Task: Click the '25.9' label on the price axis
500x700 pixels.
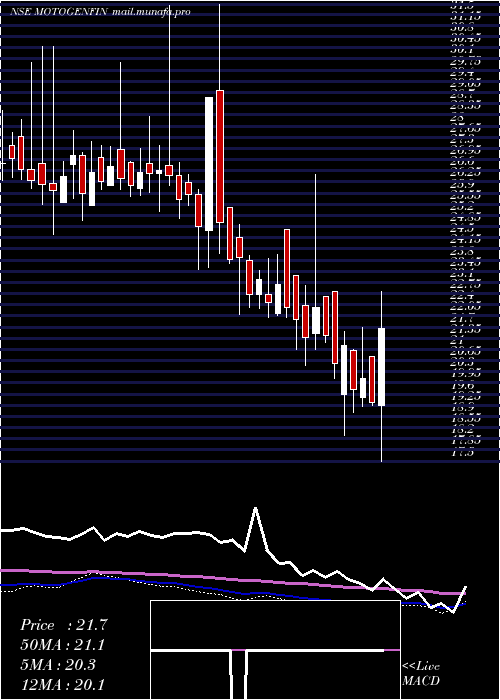Action: pos(461,185)
